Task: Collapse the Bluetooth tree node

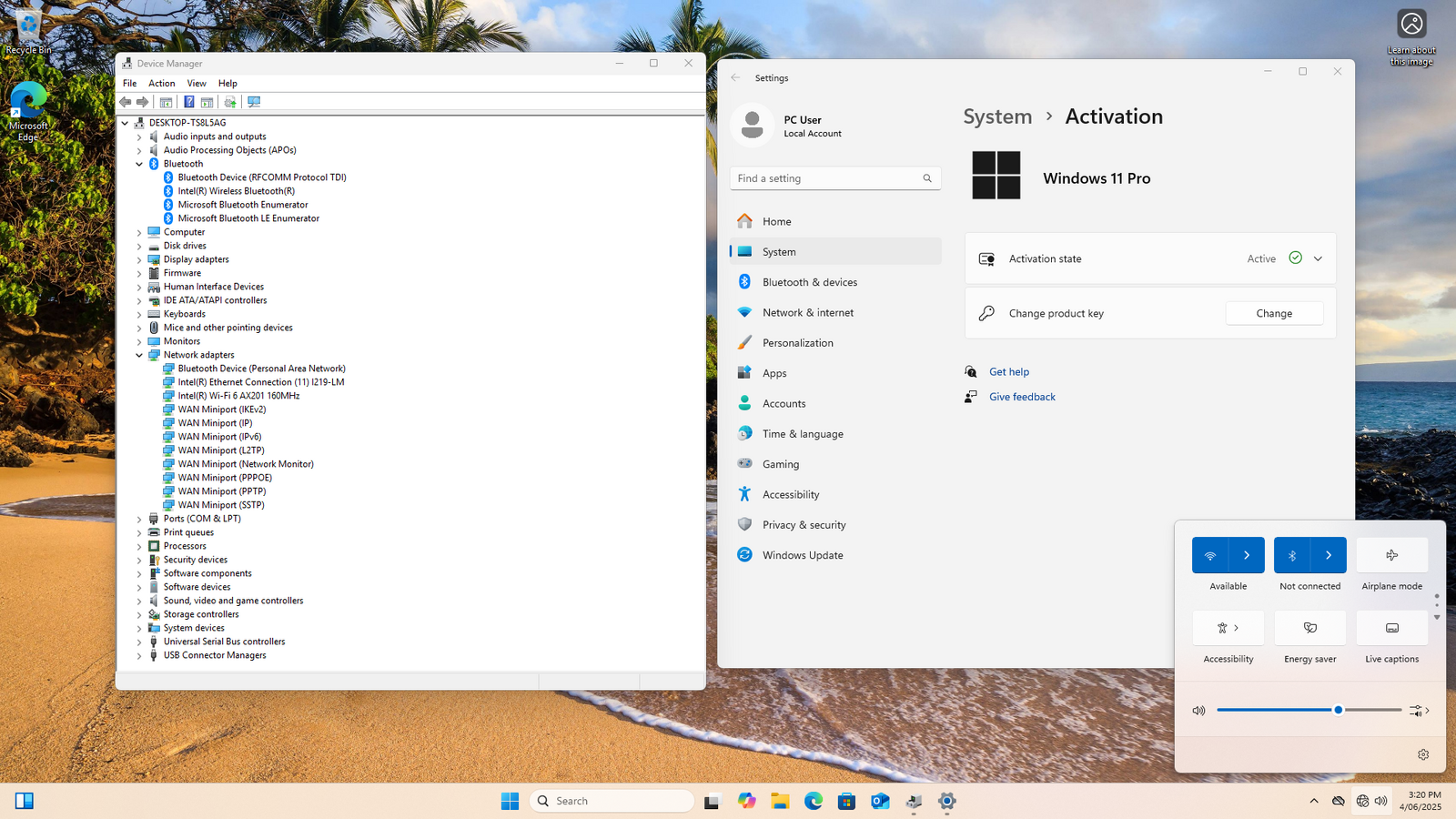Action: pyautogui.click(x=139, y=164)
